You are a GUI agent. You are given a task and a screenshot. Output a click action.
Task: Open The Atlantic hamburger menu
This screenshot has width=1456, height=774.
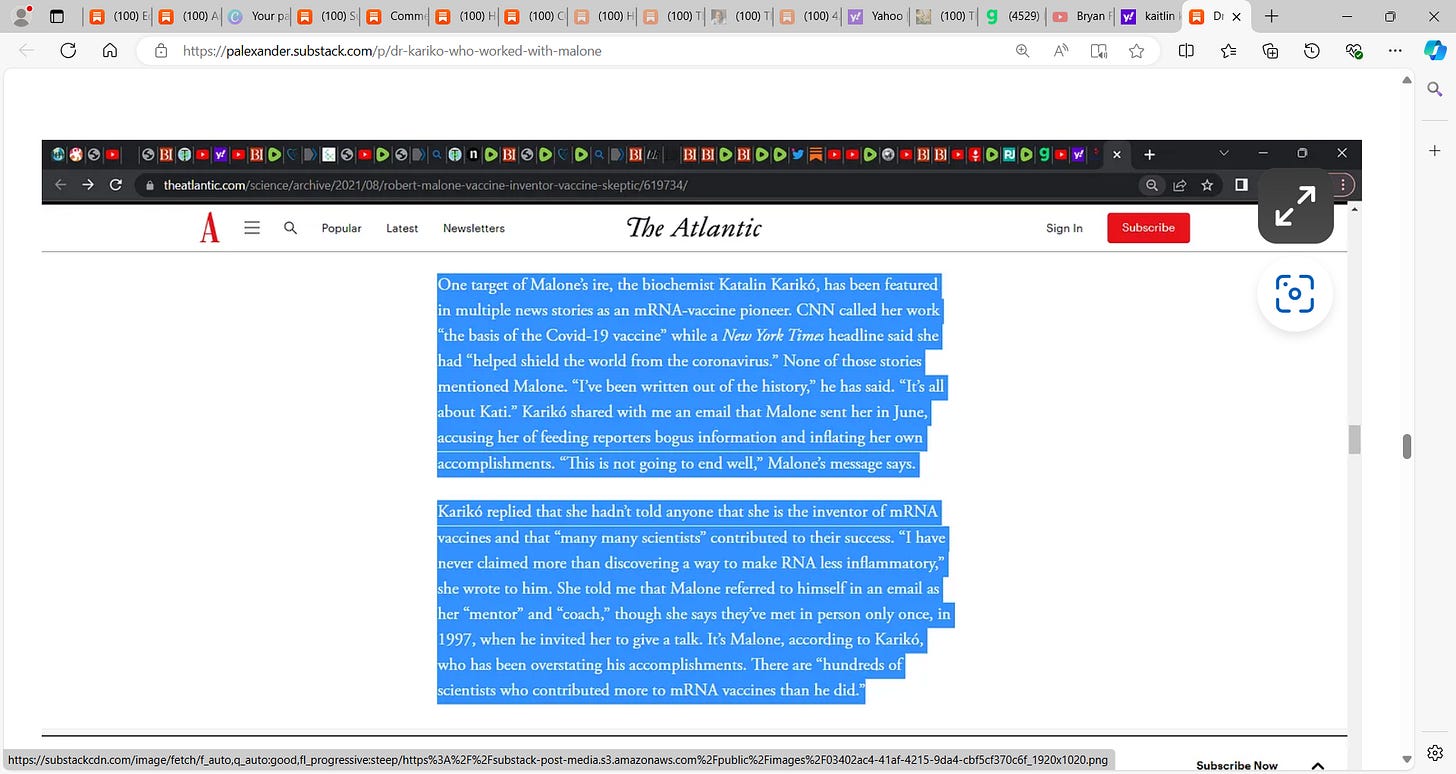coord(252,228)
